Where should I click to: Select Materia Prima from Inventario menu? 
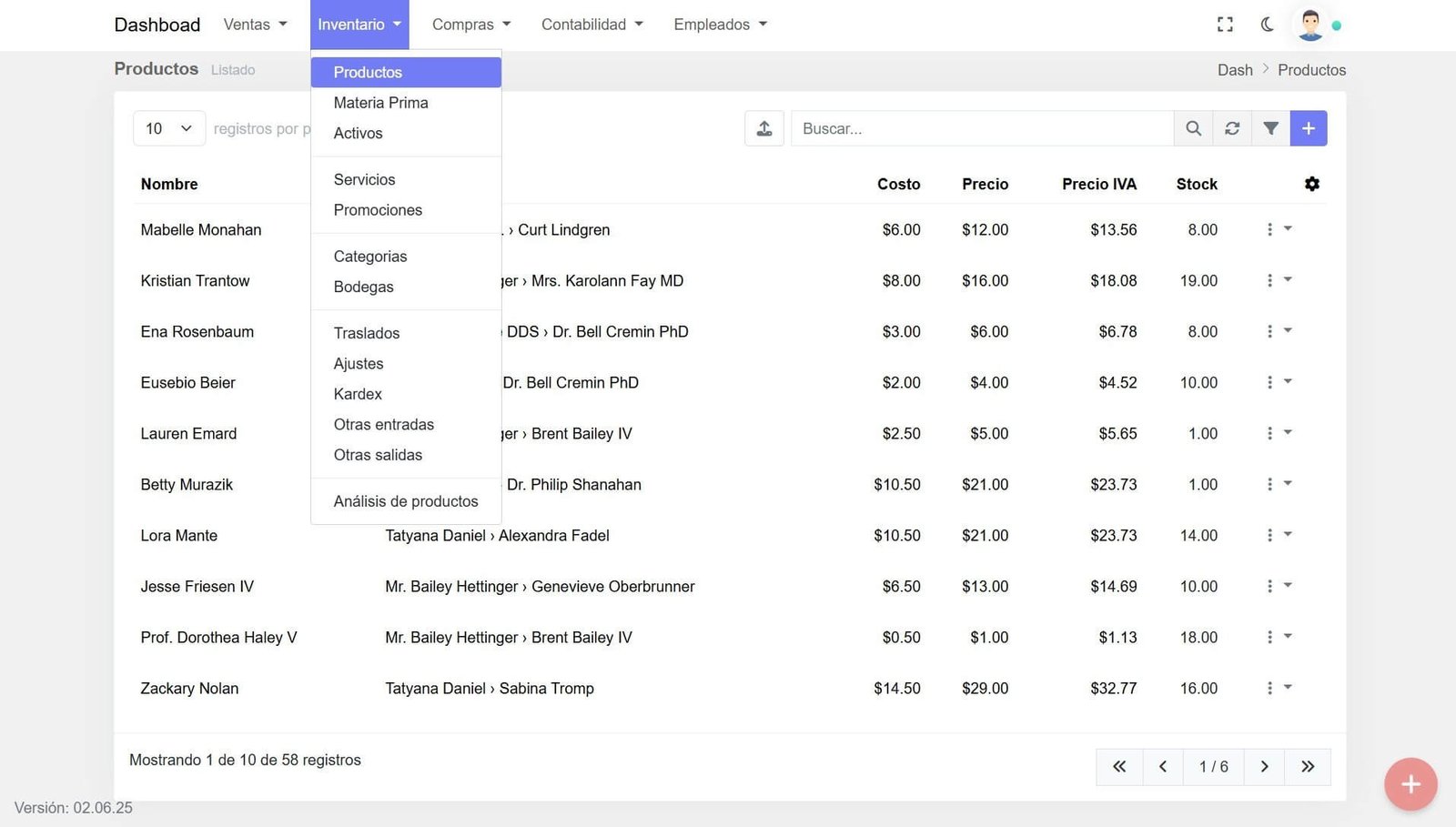pos(380,103)
